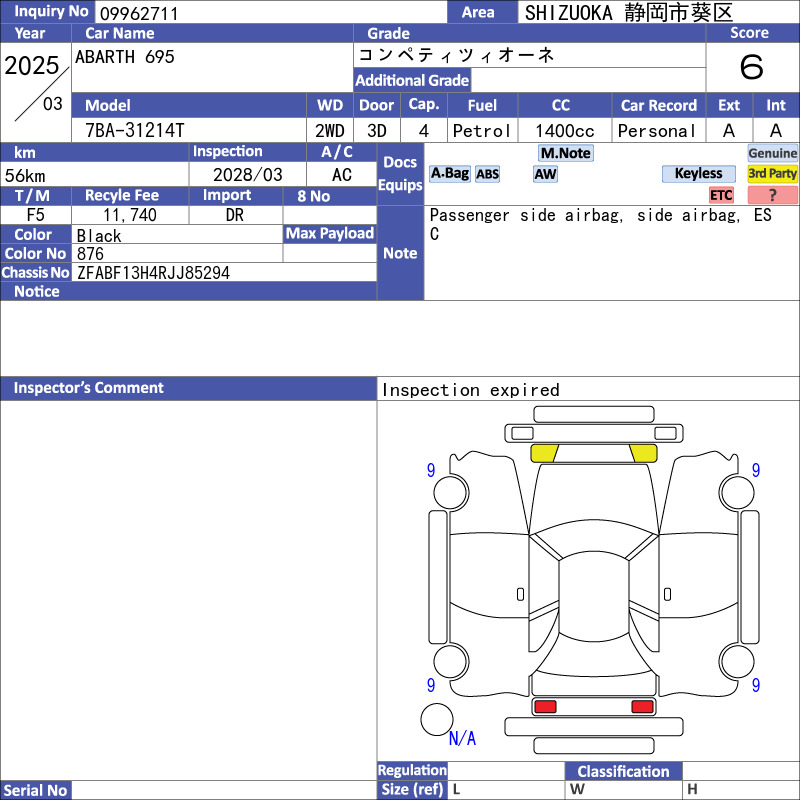Click the score value 6
The image size is (800, 800).
click(752, 67)
